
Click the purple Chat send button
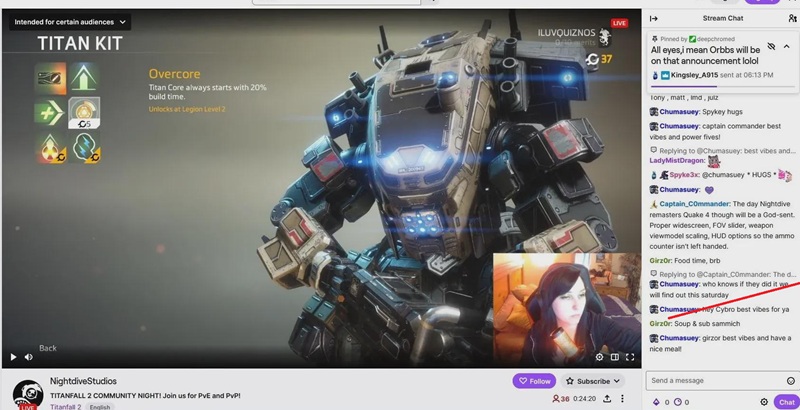click(787, 402)
